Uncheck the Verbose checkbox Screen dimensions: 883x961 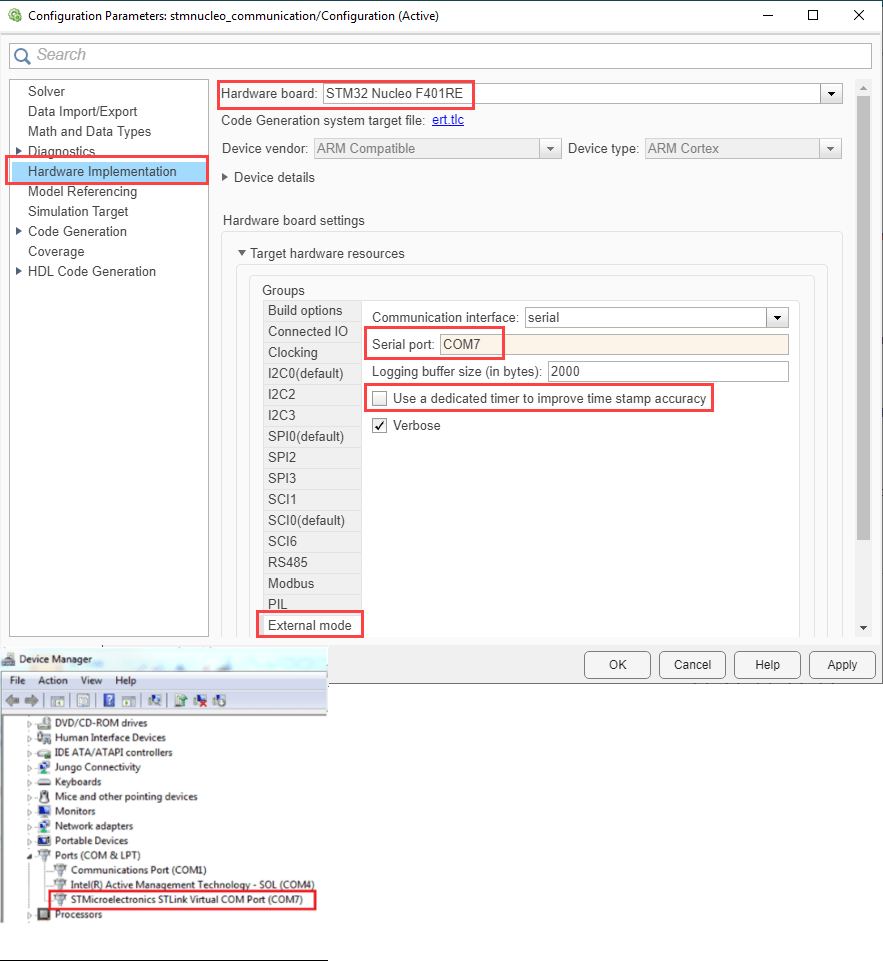click(380, 426)
